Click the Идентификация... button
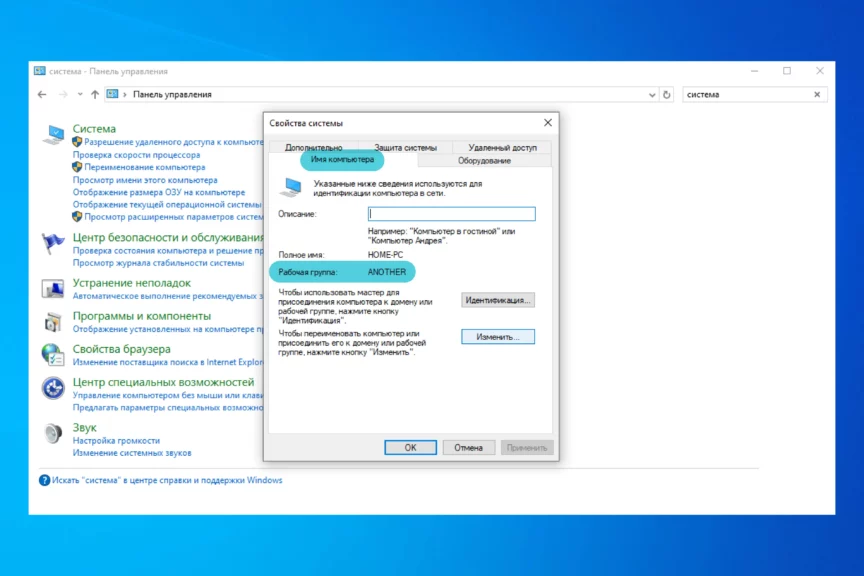864x576 pixels. point(498,300)
